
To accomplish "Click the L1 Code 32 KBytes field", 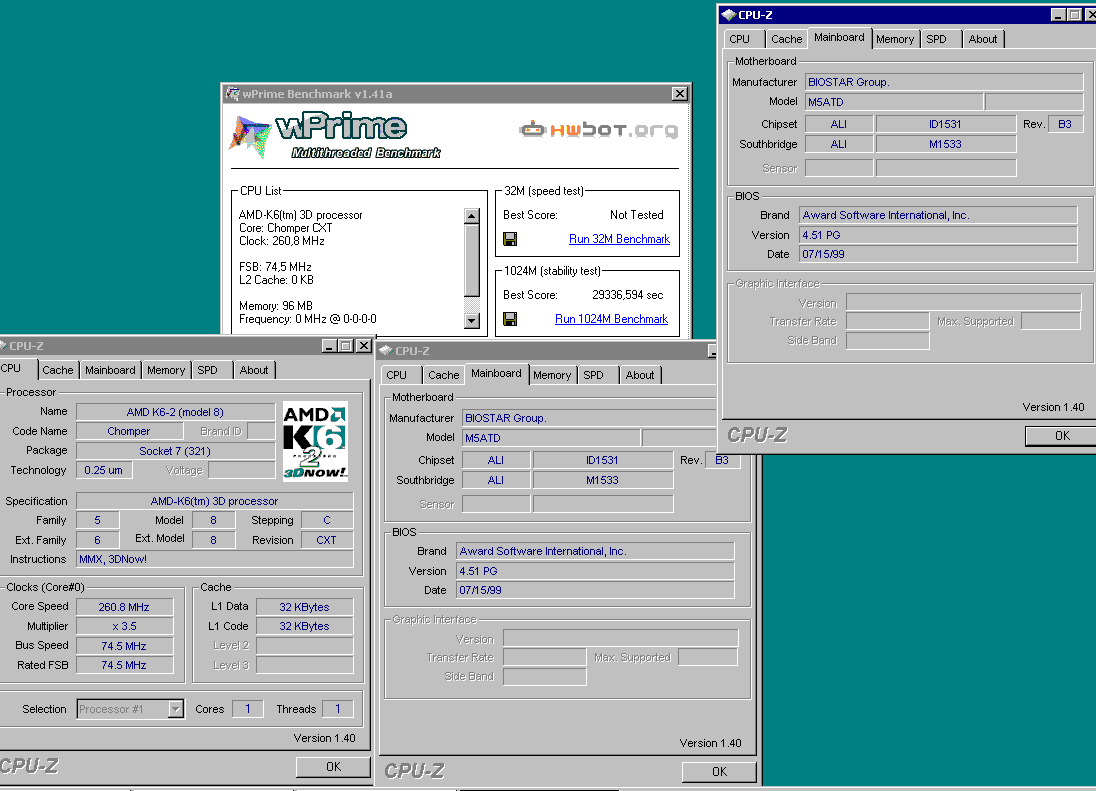I will pos(305,627).
